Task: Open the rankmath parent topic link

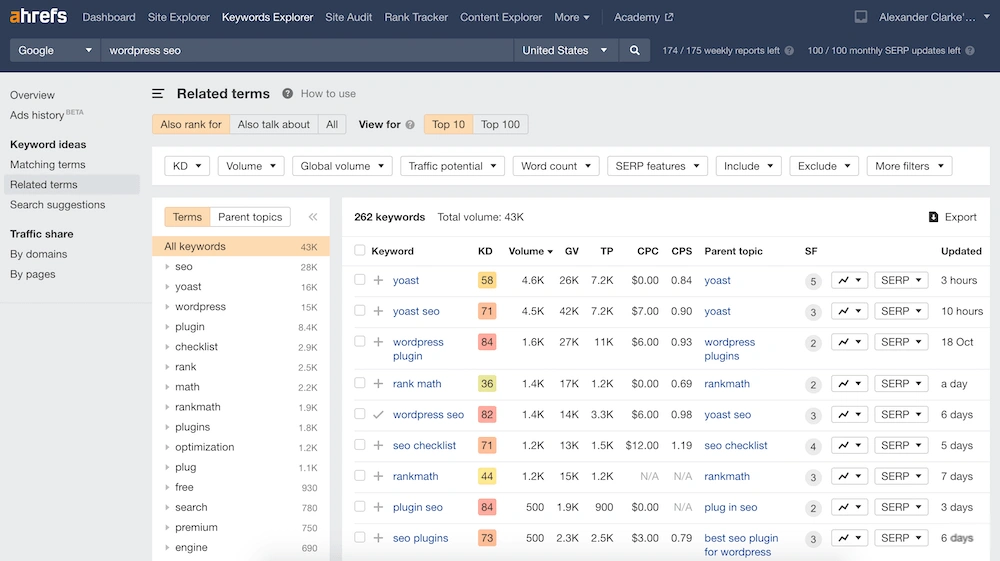Action: (727, 384)
